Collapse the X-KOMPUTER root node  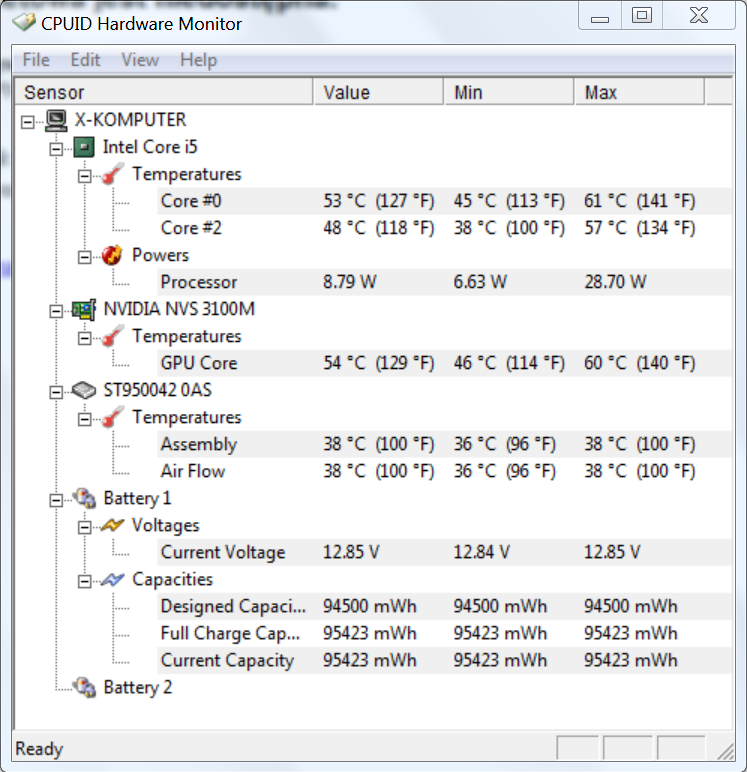pyautogui.click(x=28, y=122)
